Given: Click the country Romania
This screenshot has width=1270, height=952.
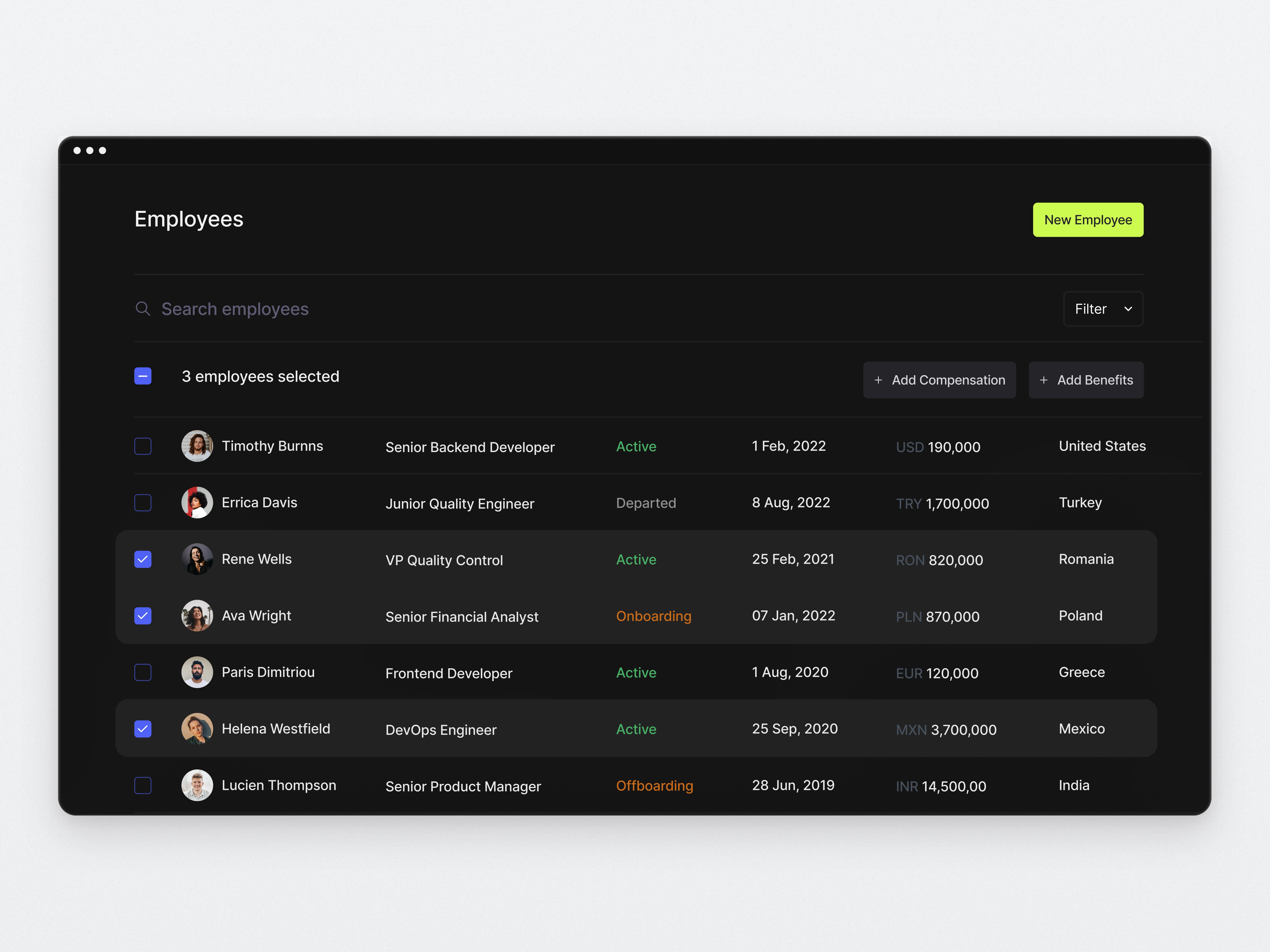Looking at the screenshot, I should point(1086,559).
